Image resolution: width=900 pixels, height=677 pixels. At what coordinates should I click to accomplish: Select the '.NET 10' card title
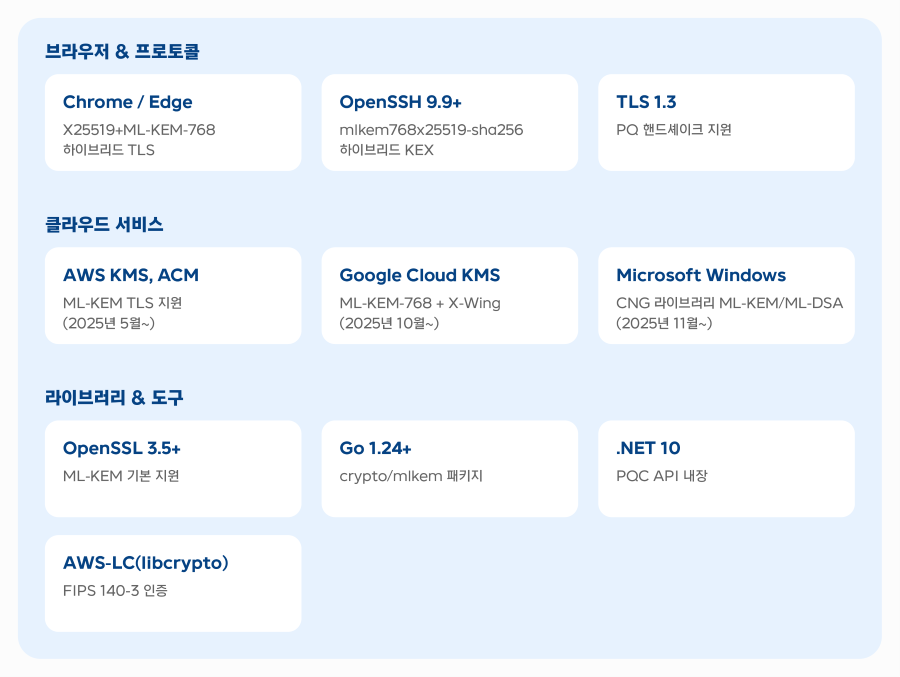tap(648, 448)
